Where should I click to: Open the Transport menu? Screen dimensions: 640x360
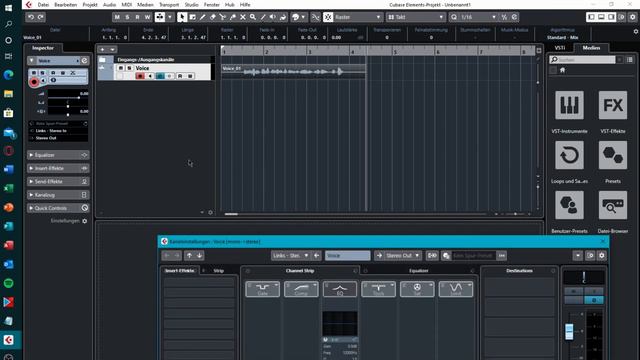[x=169, y=5]
